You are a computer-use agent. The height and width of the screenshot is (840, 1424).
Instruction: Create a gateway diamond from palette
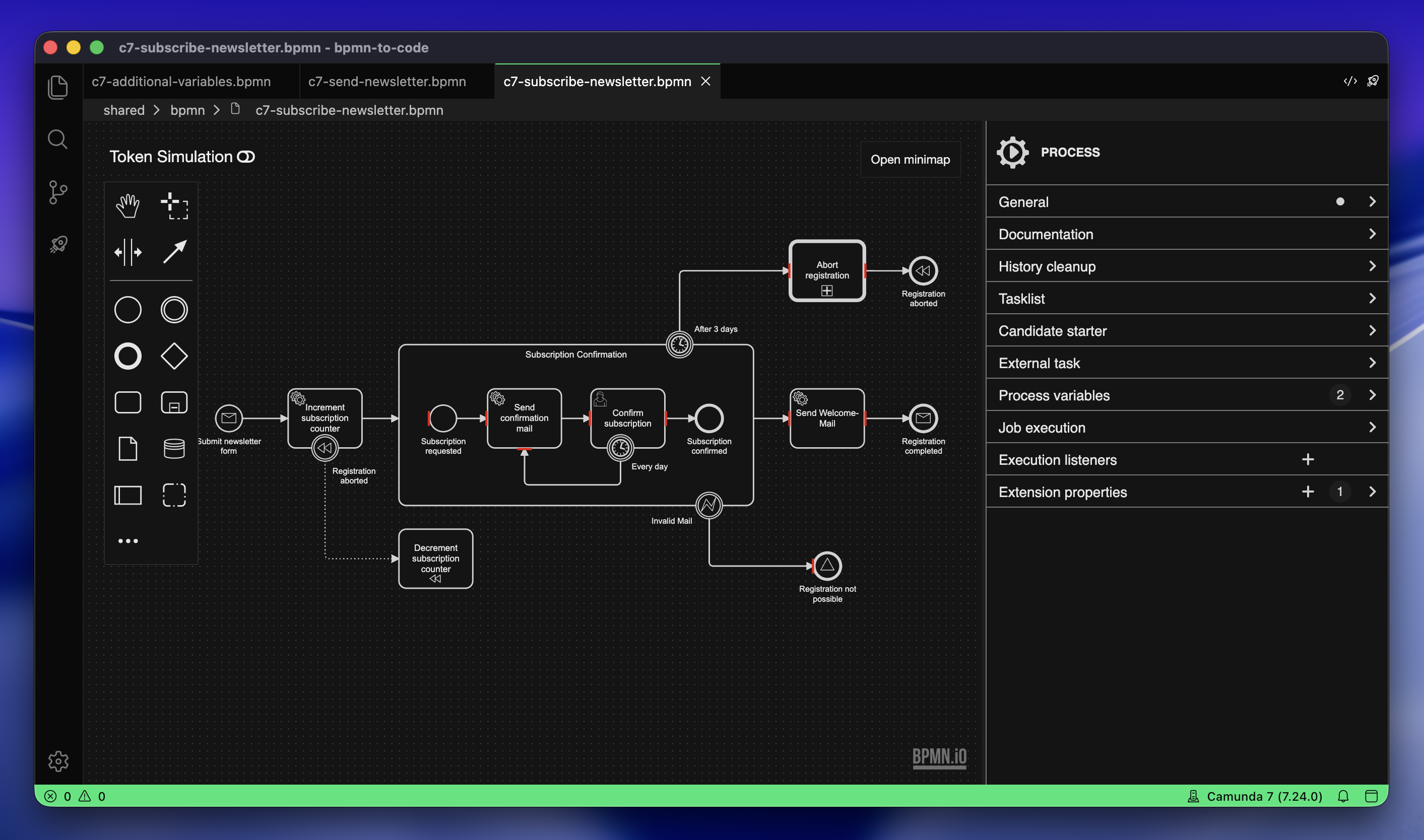point(174,356)
